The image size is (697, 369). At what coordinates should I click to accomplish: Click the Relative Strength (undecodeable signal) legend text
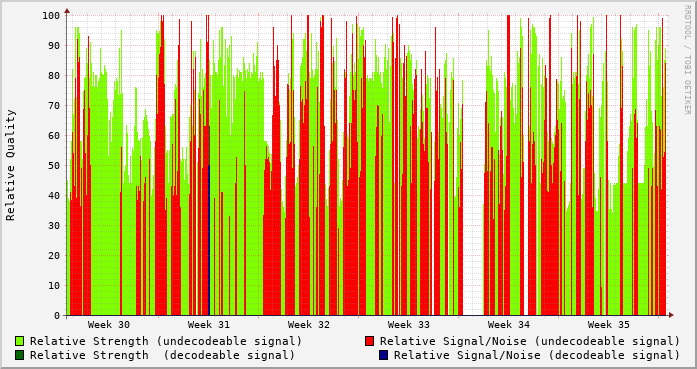[x=166, y=341]
